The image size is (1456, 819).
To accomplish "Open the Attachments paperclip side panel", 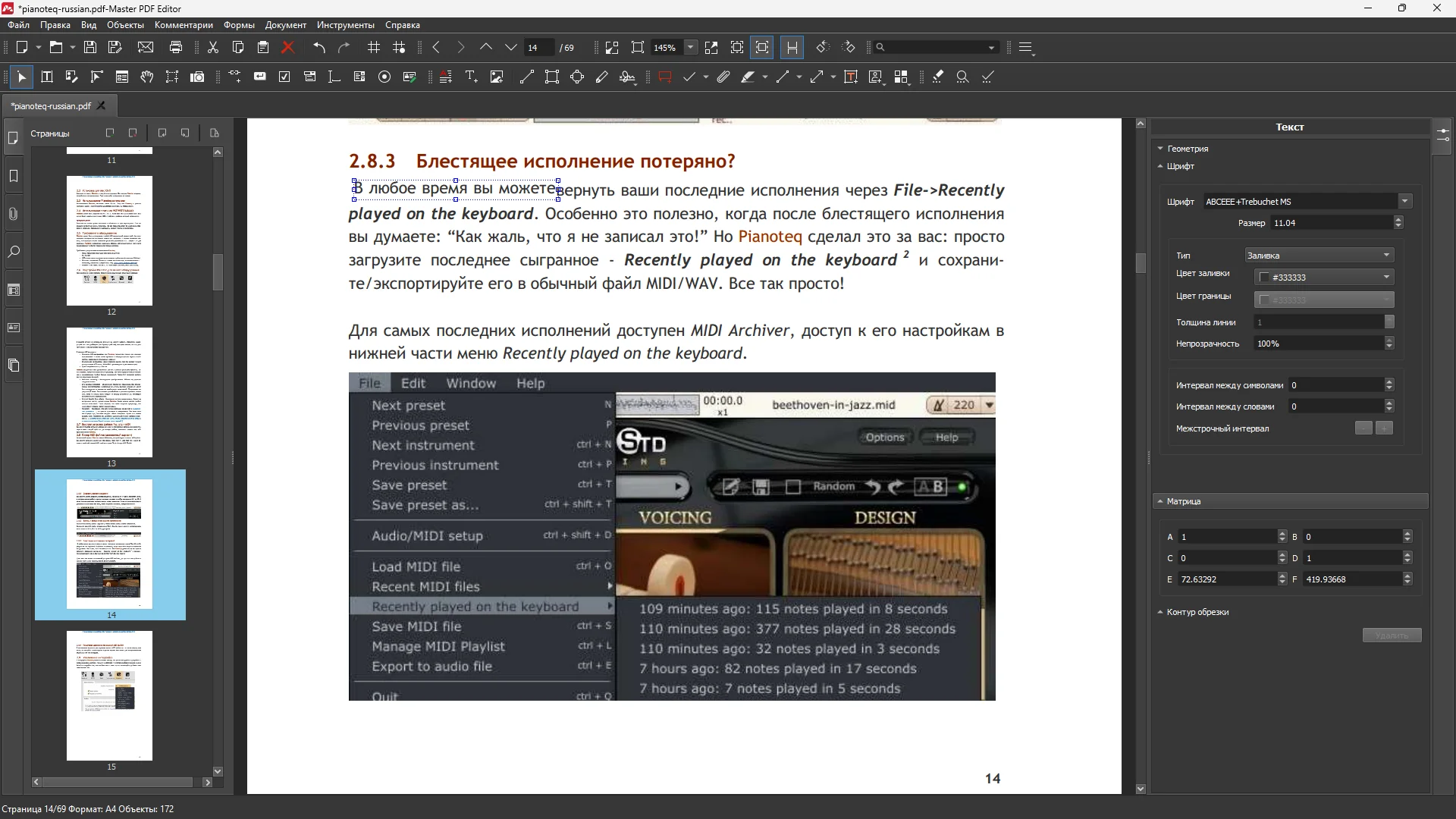I will [14, 214].
